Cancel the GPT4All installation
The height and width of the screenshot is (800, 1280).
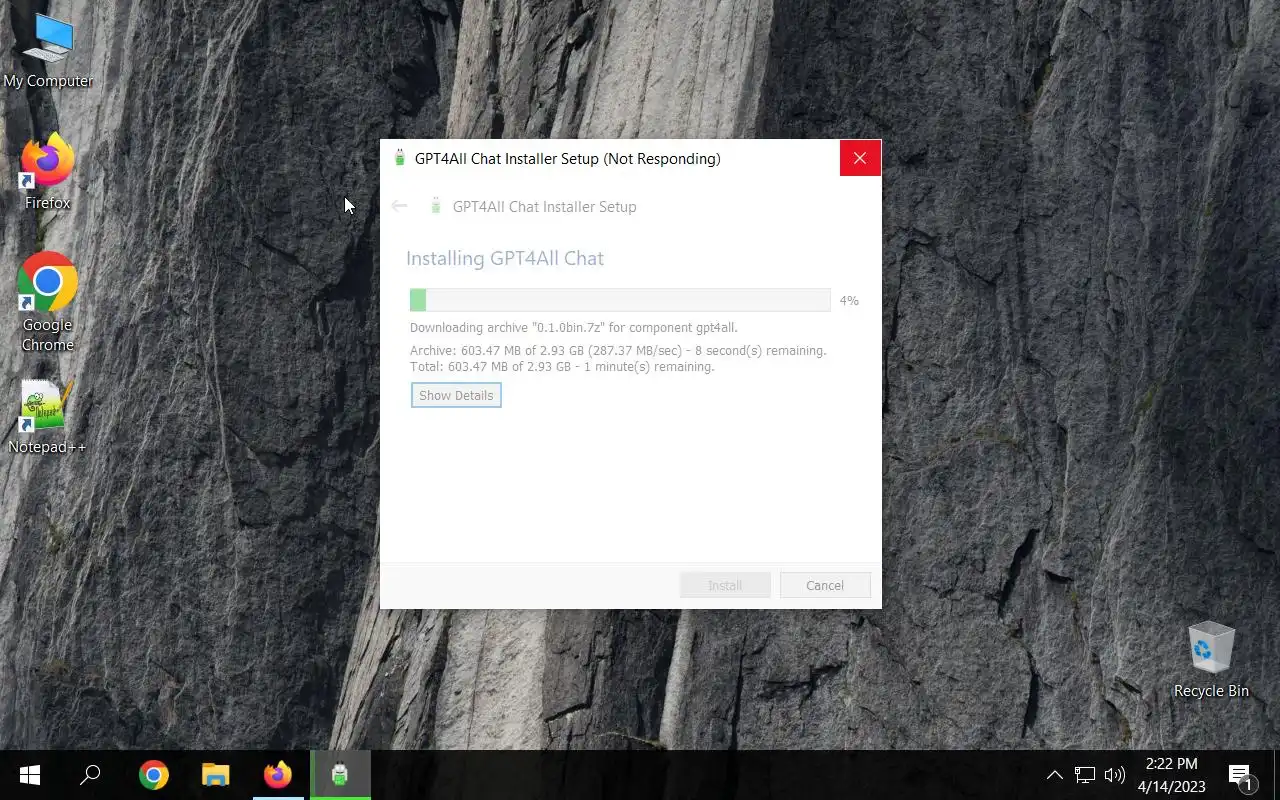pos(825,585)
